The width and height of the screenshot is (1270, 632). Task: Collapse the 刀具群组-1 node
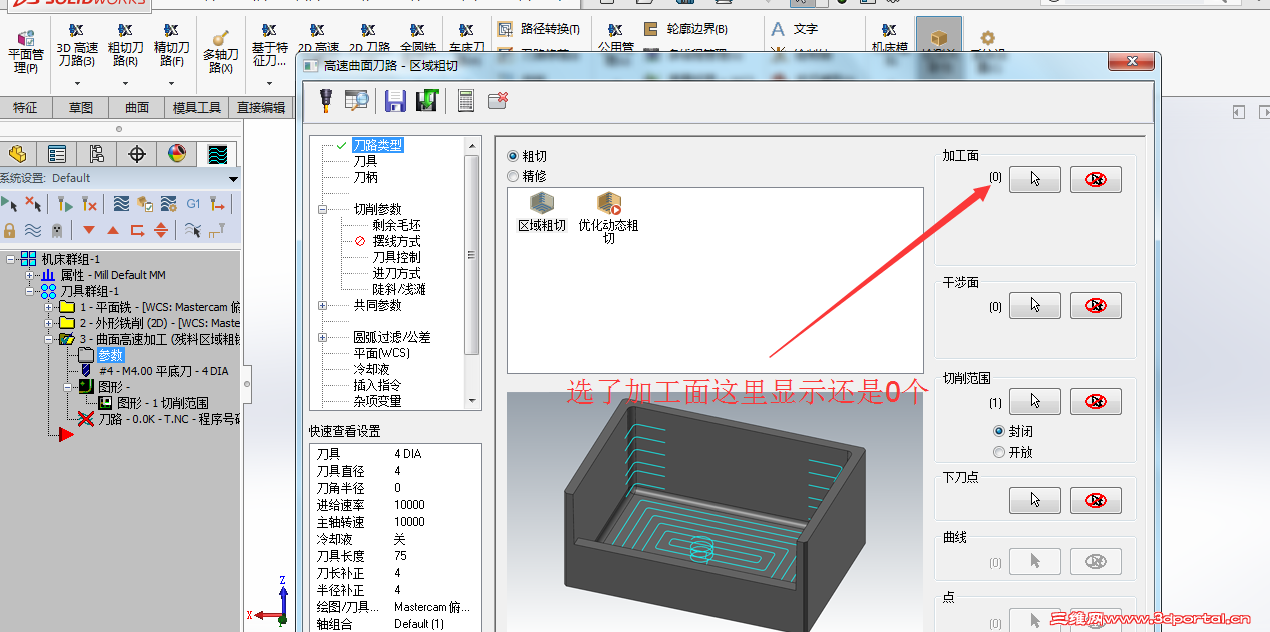[29, 291]
